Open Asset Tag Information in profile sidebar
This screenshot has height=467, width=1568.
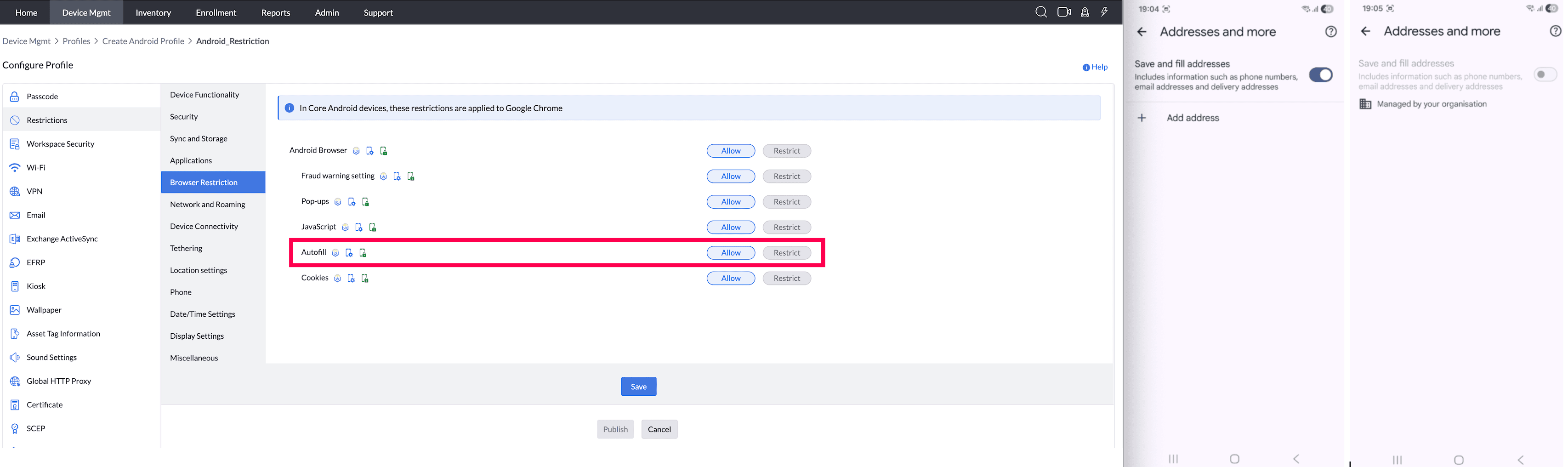point(81,334)
